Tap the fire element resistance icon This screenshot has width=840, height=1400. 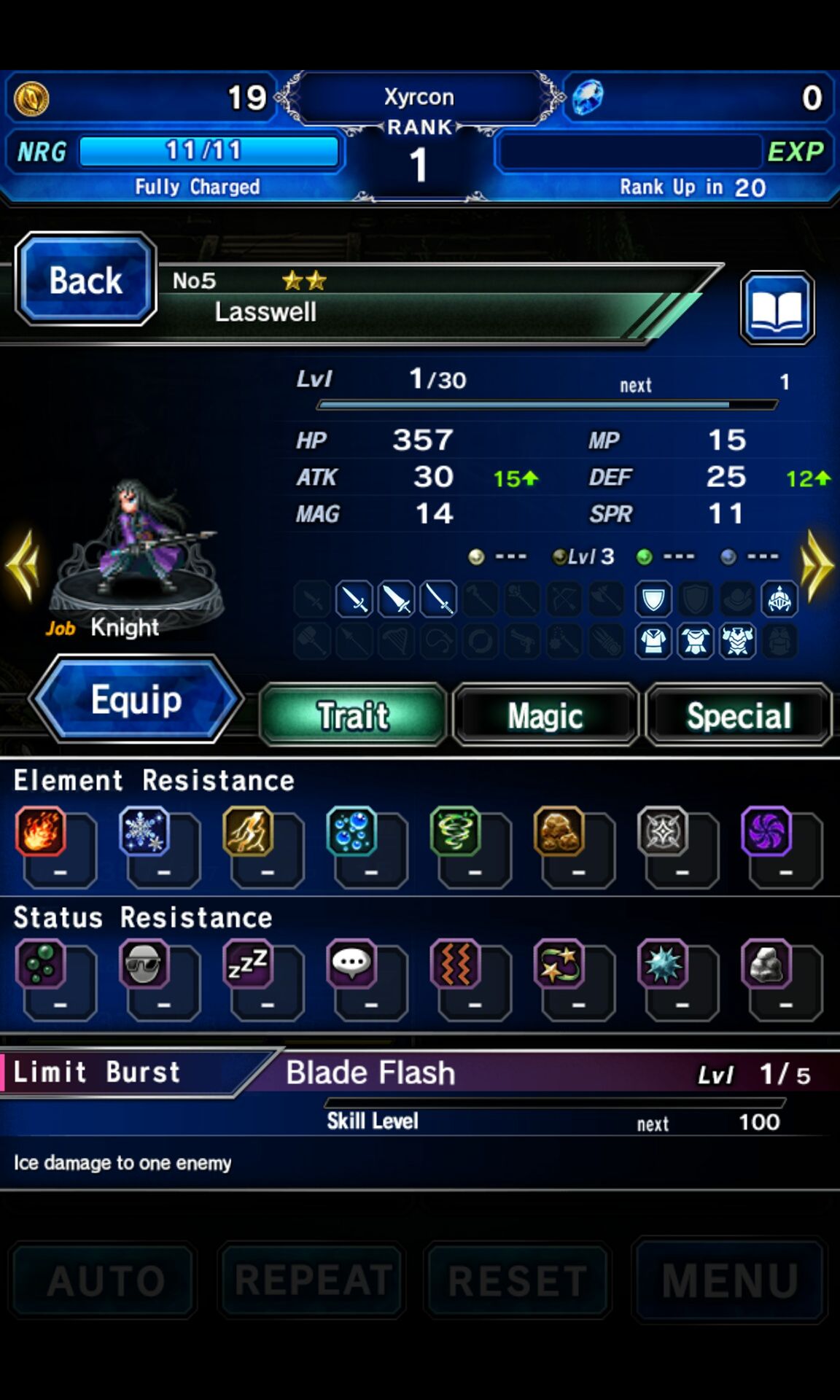(41, 831)
